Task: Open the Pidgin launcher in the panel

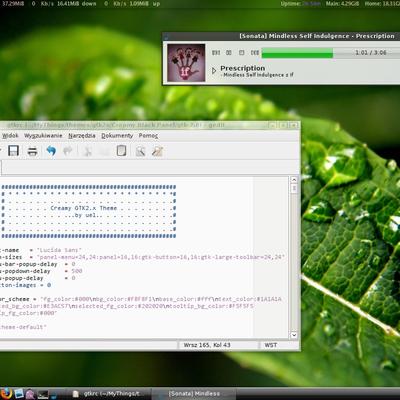Action: (30, 395)
